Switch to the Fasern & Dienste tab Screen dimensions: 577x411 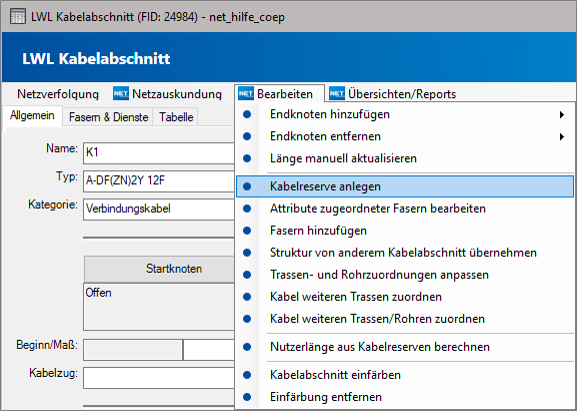(108, 117)
